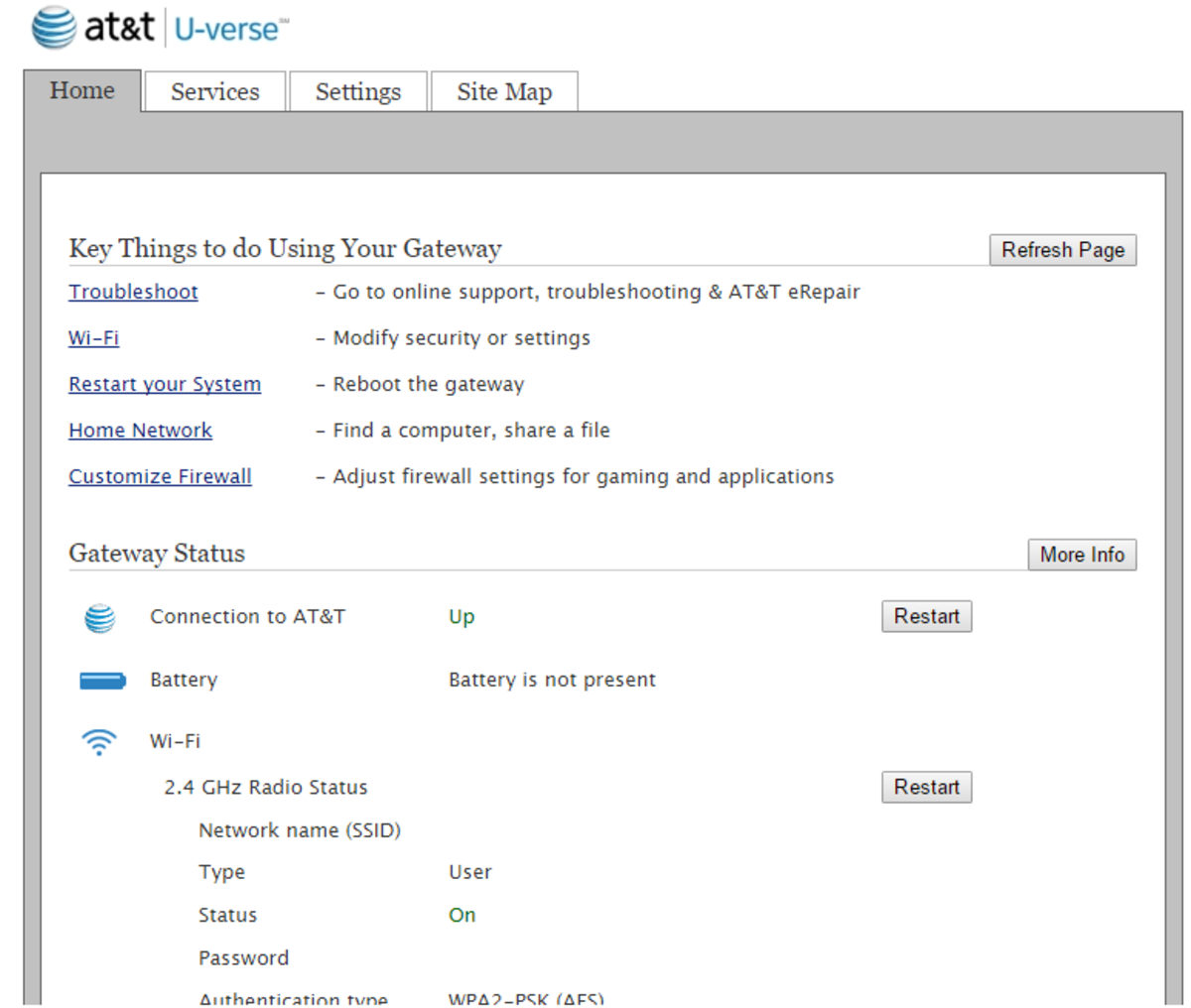Switch to the Services tab
The image size is (1191, 1008).
point(214,92)
